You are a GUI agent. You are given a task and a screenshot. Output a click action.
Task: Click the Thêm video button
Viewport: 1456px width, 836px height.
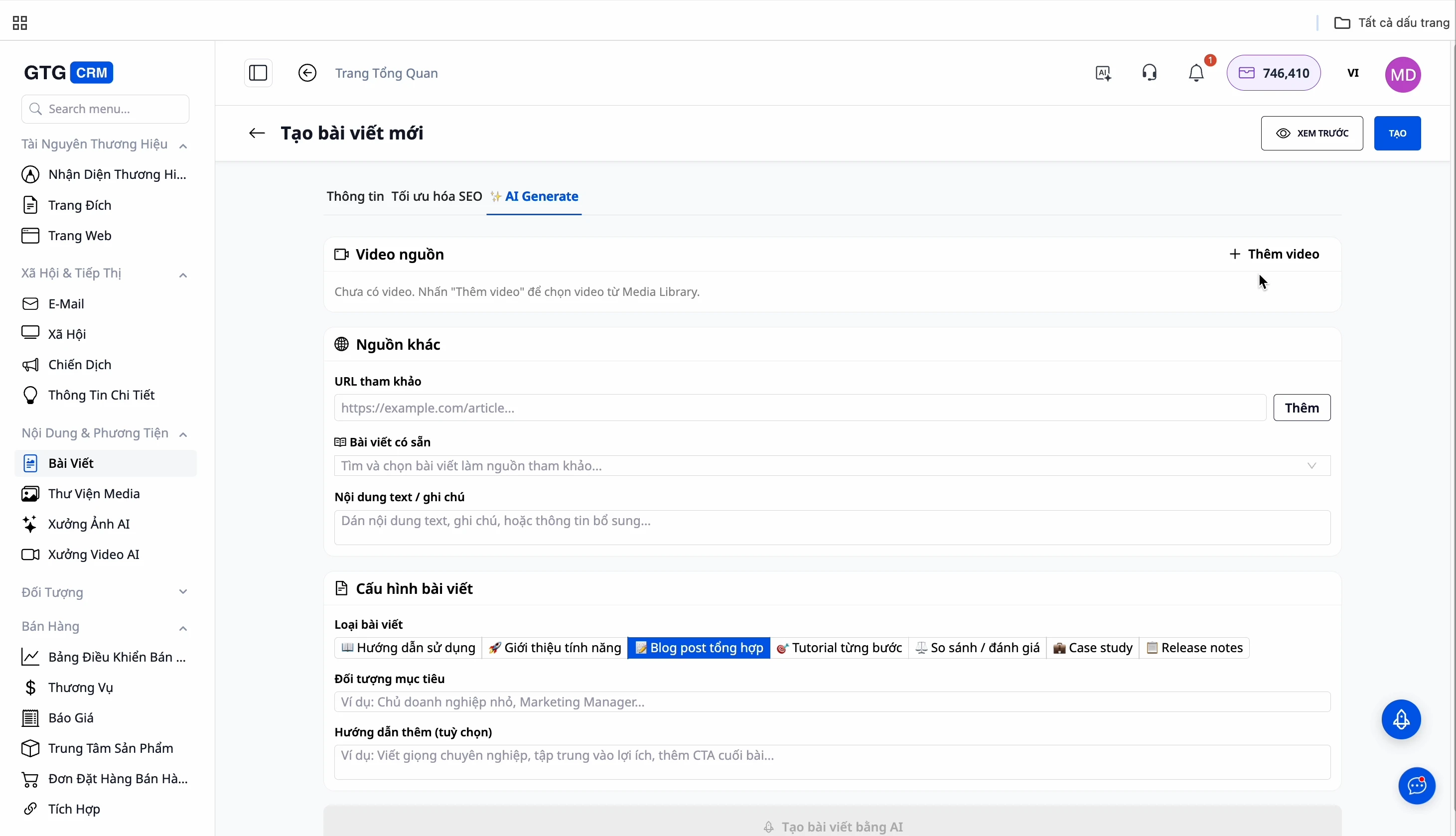pyautogui.click(x=1274, y=254)
